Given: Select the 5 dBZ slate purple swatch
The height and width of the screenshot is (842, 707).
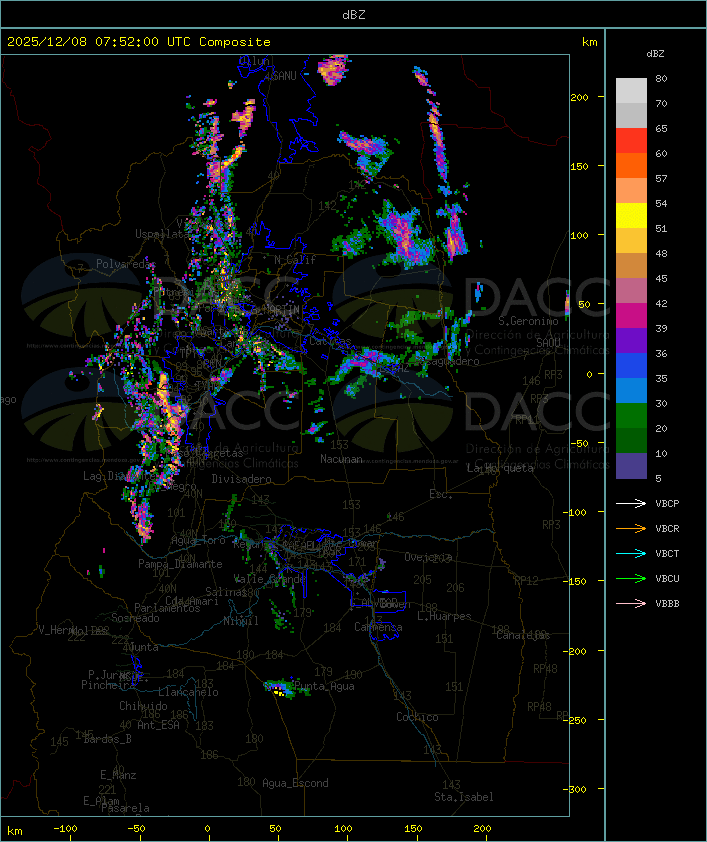Looking at the screenshot, I should [x=631, y=466].
